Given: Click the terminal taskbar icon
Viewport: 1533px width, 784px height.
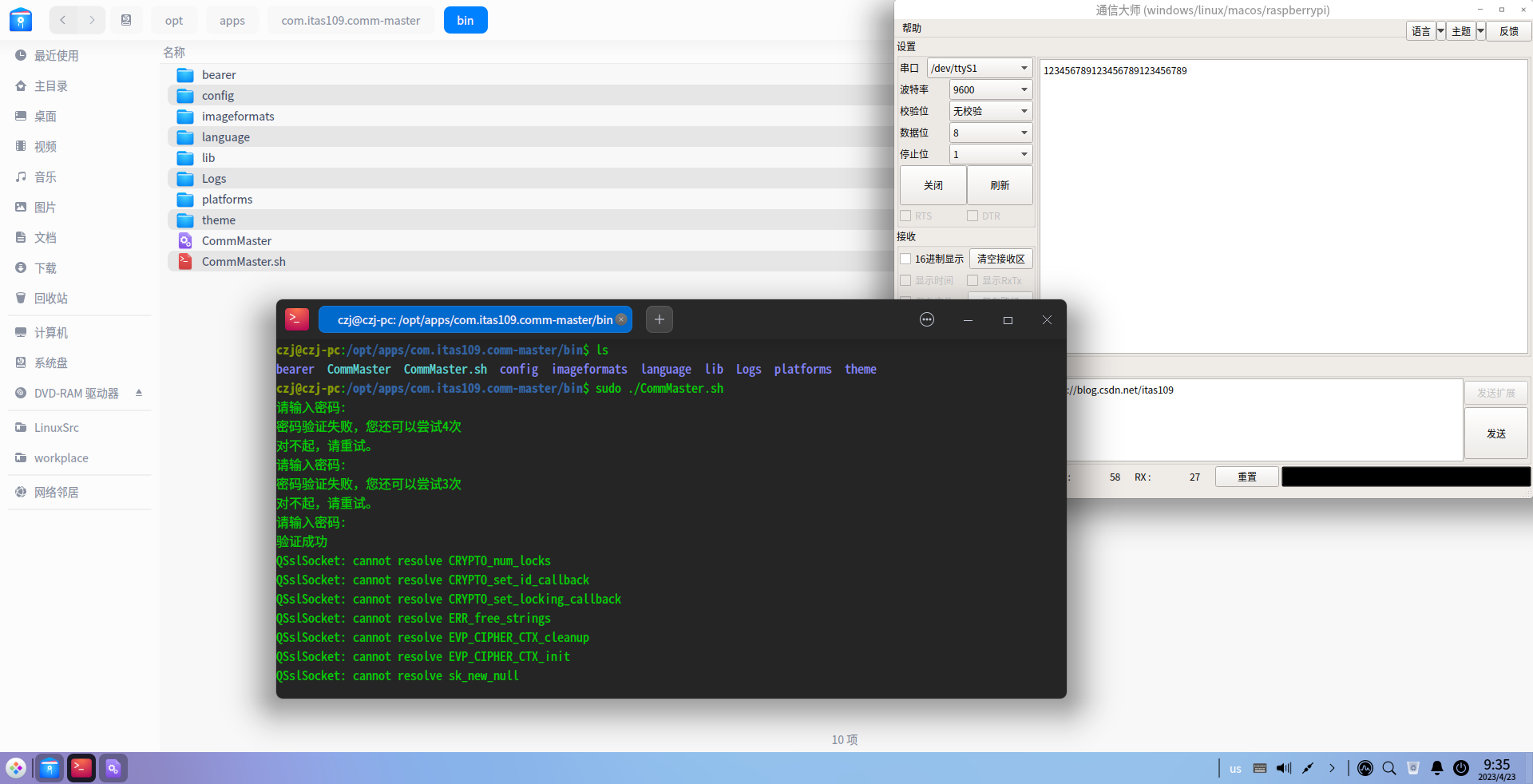Looking at the screenshot, I should (81, 768).
